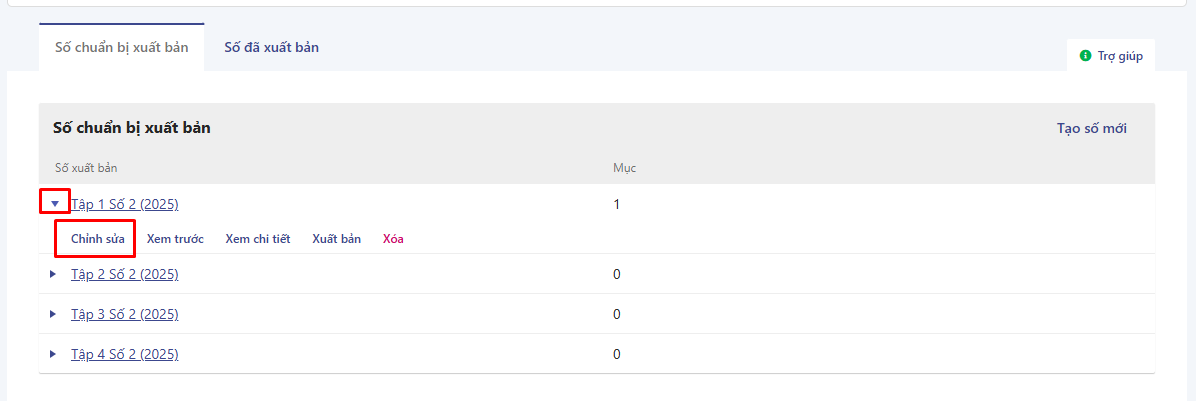Click Xuất bản to publish the issue

pyautogui.click(x=336, y=239)
